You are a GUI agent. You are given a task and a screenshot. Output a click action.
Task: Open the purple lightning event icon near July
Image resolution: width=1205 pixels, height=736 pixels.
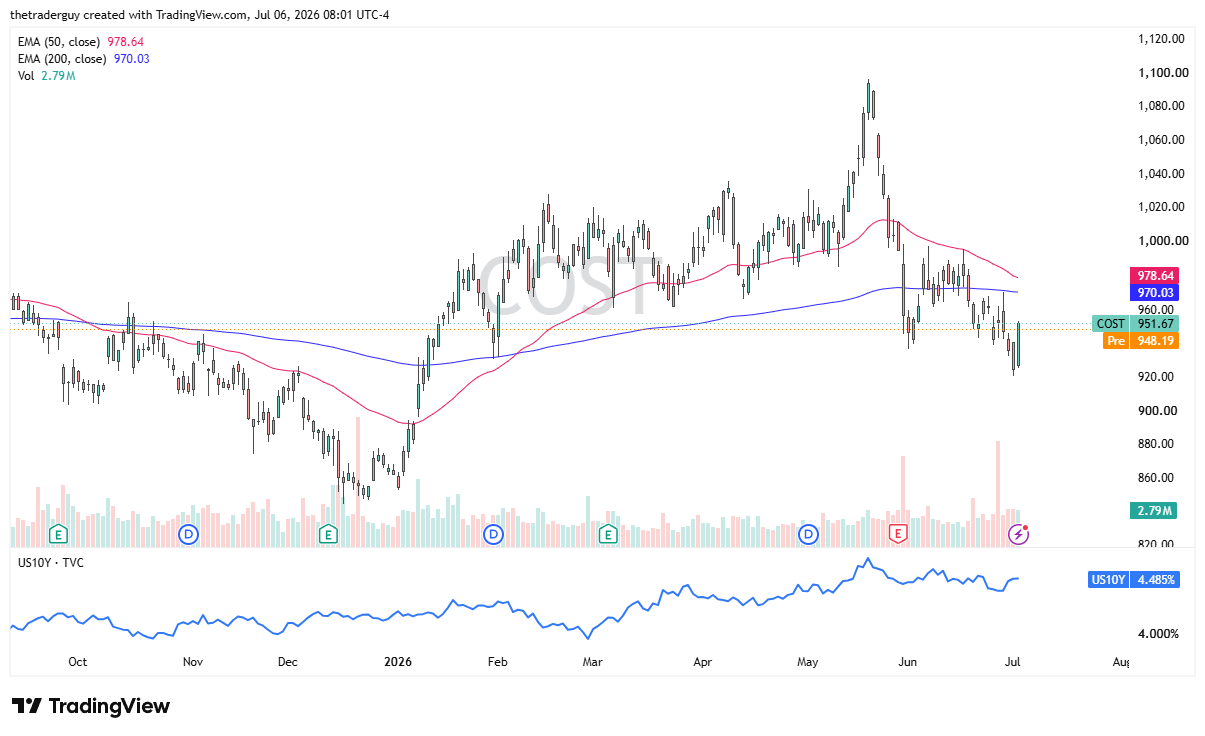(1018, 535)
